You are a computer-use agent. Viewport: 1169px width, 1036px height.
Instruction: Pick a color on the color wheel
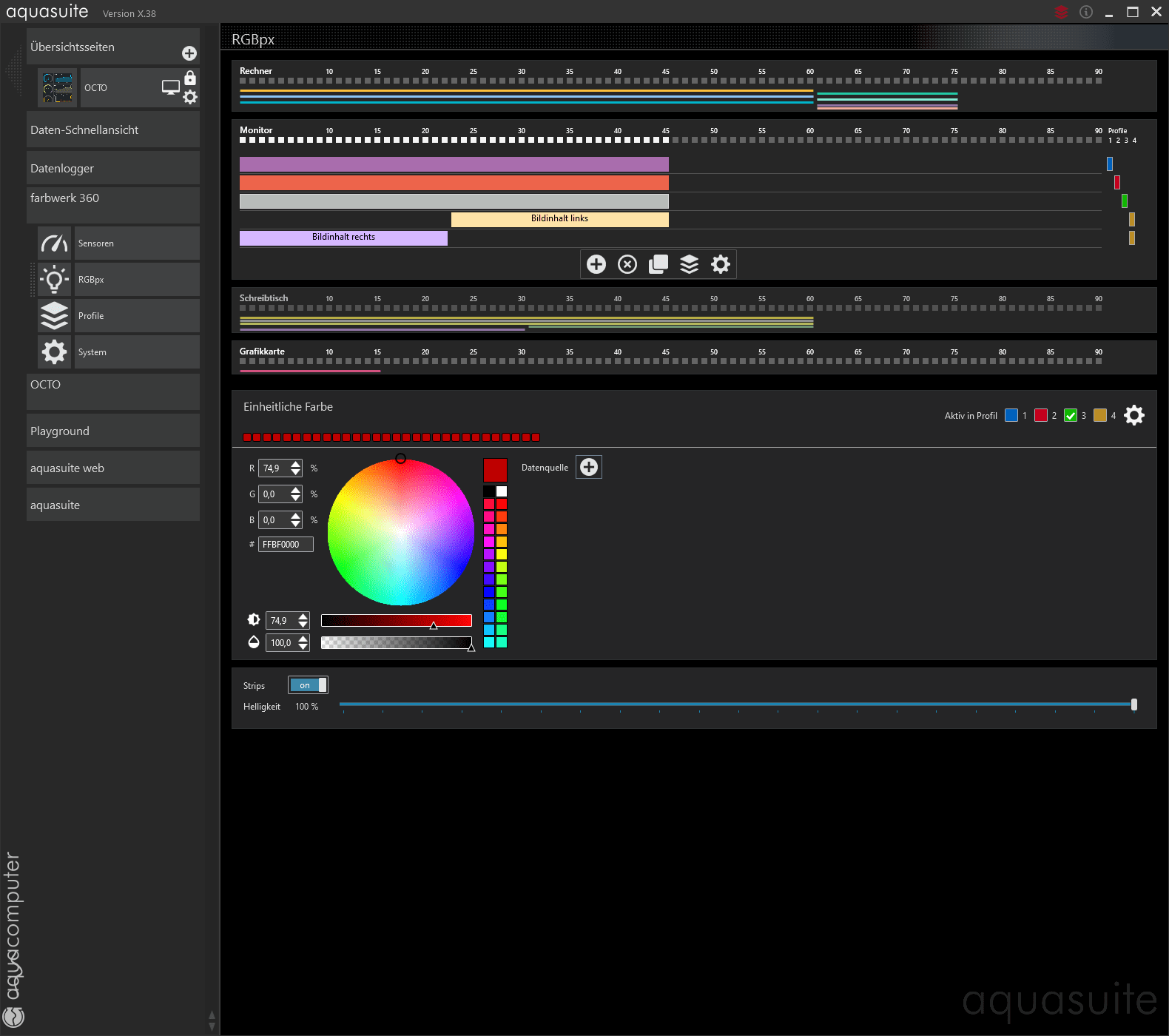[401, 532]
